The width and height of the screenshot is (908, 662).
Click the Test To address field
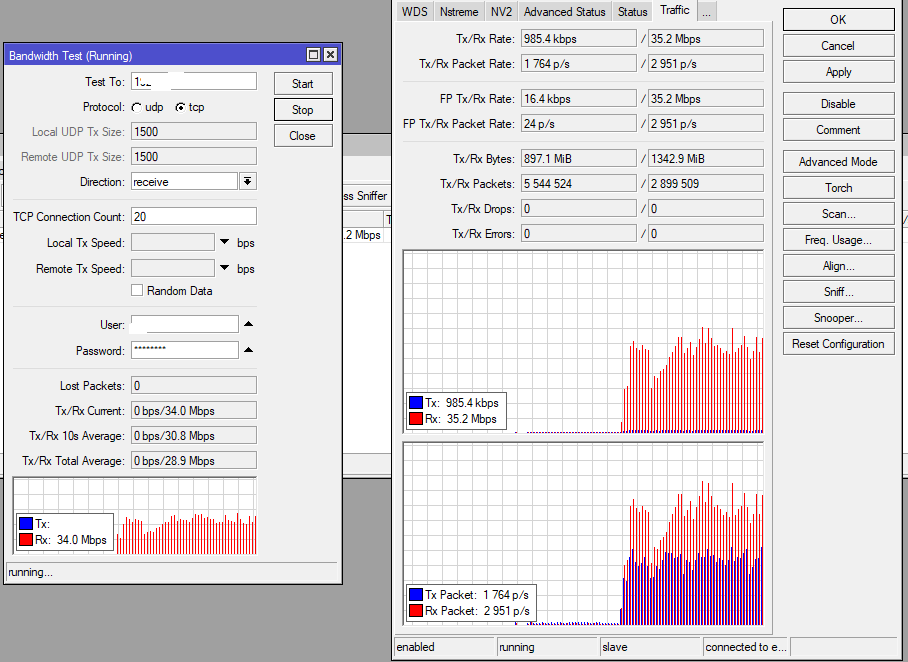[x=193, y=81]
